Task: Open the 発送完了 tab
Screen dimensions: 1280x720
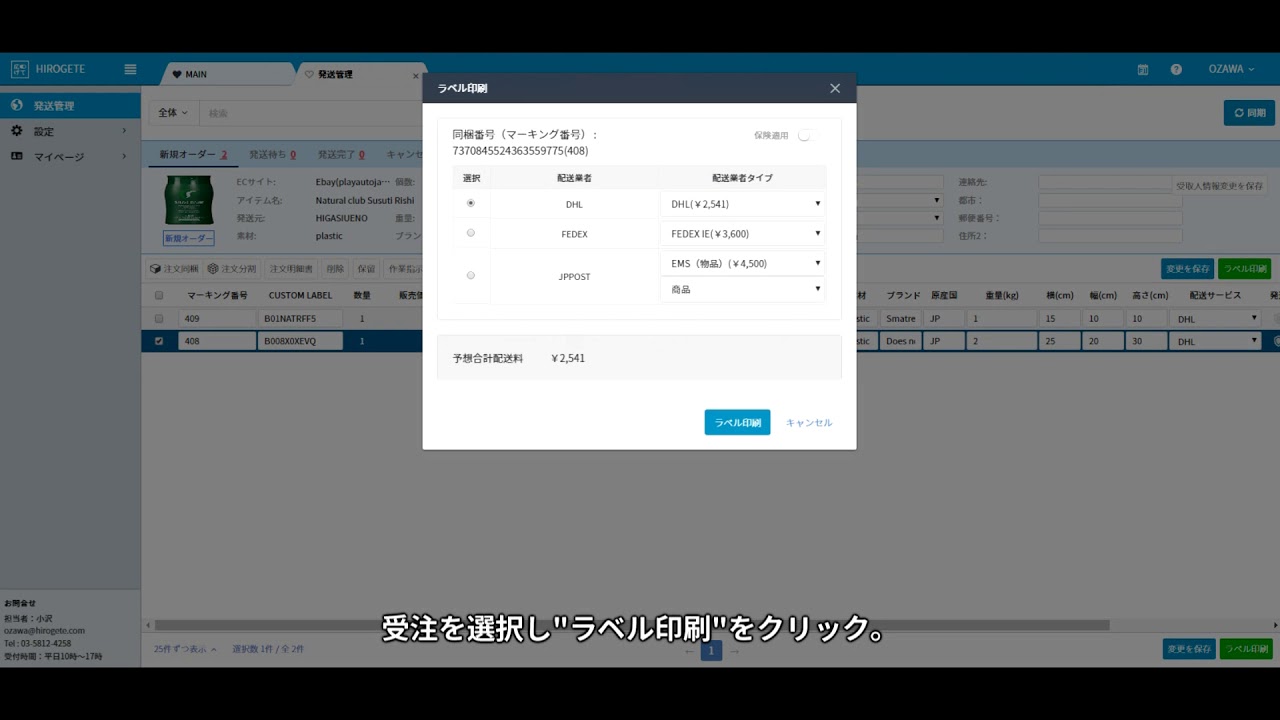Action: click(341, 155)
